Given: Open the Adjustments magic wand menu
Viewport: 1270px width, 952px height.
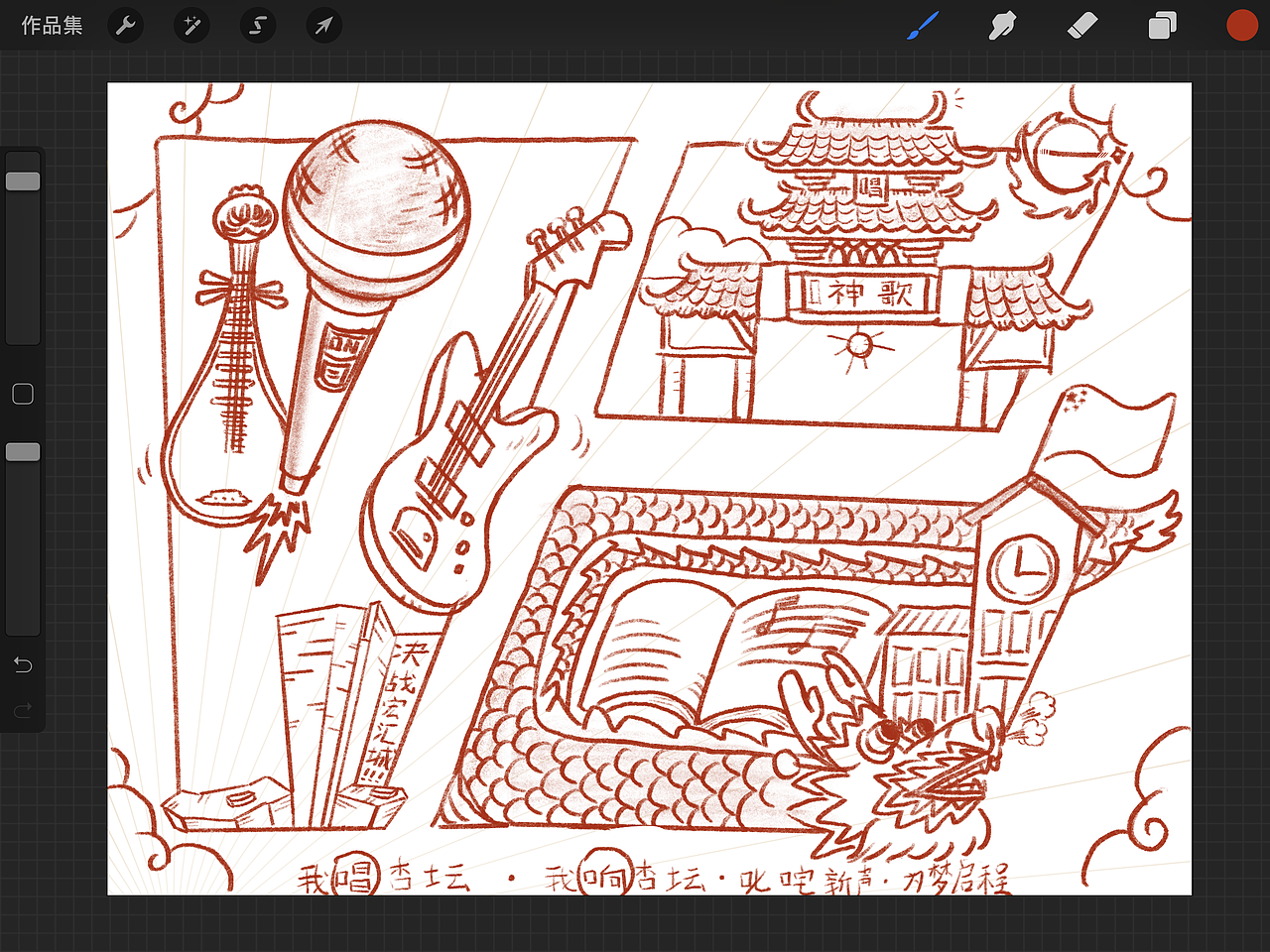Looking at the screenshot, I should point(192,26).
